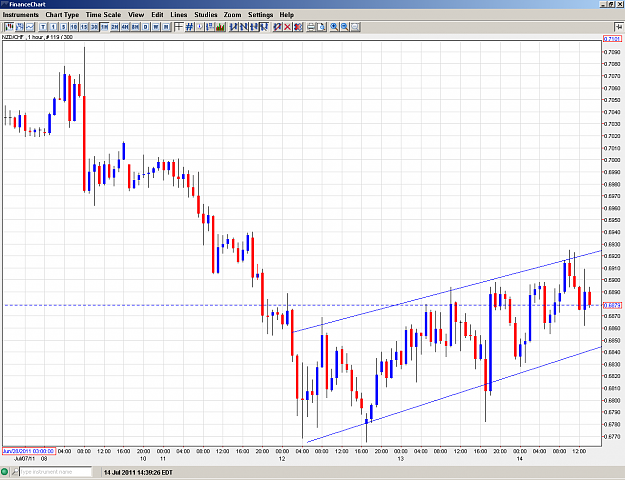This screenshot has height=480, width=625.
Task: Click the zoom in magnifier icon
Action: coord(334,27)
